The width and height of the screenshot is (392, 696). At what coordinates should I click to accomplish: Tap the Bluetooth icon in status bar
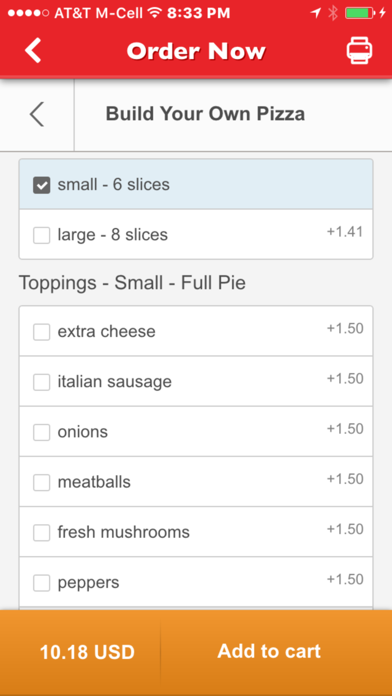click(x=333, y=13)
